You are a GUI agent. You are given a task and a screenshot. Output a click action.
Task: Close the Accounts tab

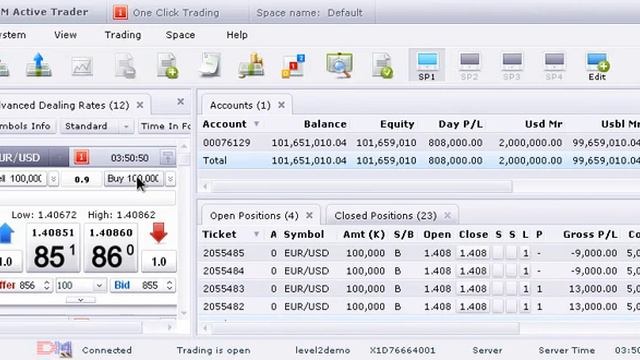click(281, 105)
